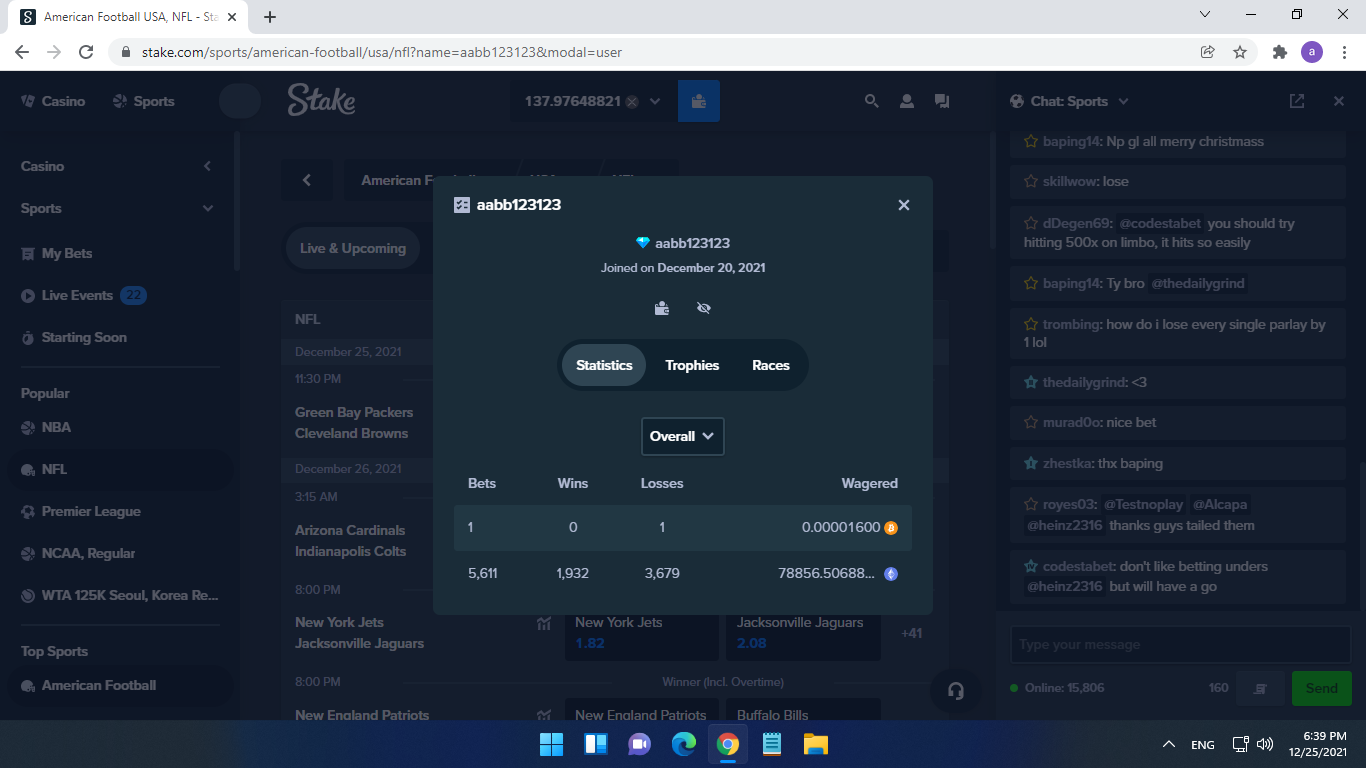Select WTA 125K Seoul in sidebar
The image size is (1366, 768).
(x=119, y=595)
